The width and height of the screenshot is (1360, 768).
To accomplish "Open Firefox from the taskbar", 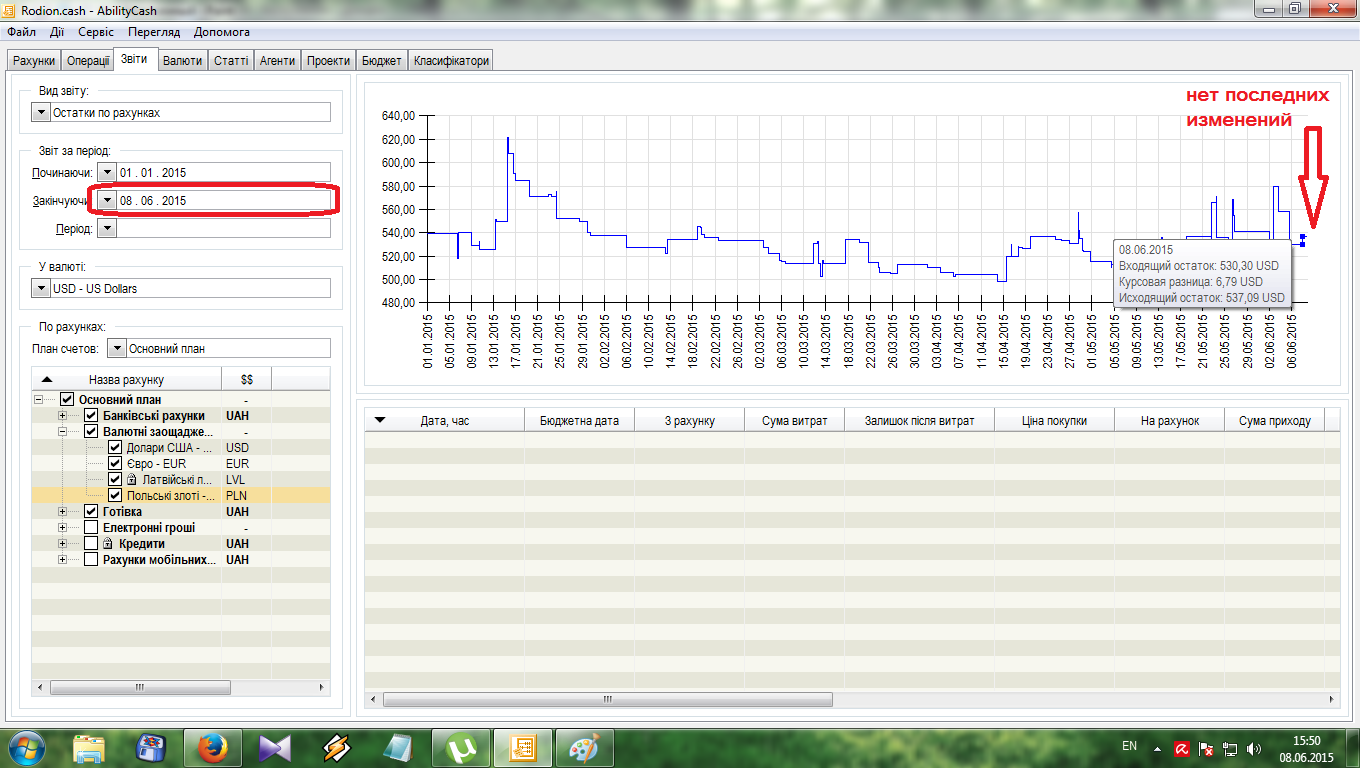I will pyautogui.click(x=212, y=747).
